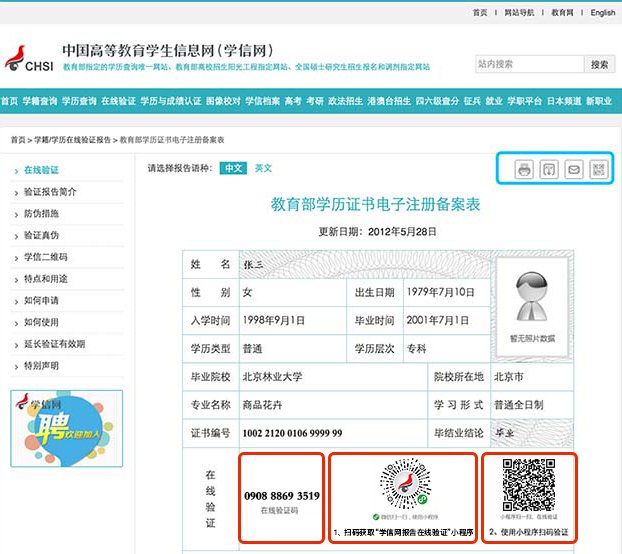Screen dimensions: 622x554
Task: Click the square QR code for verification
Action: coord(529,485)
